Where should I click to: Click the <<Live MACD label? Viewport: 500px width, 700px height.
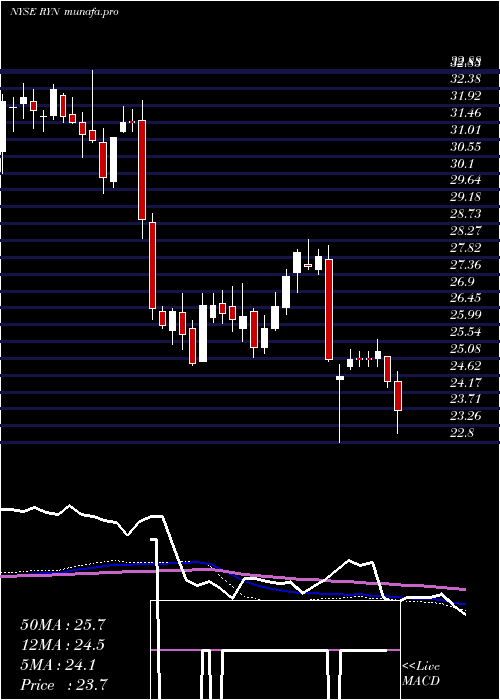click(421, 674)
